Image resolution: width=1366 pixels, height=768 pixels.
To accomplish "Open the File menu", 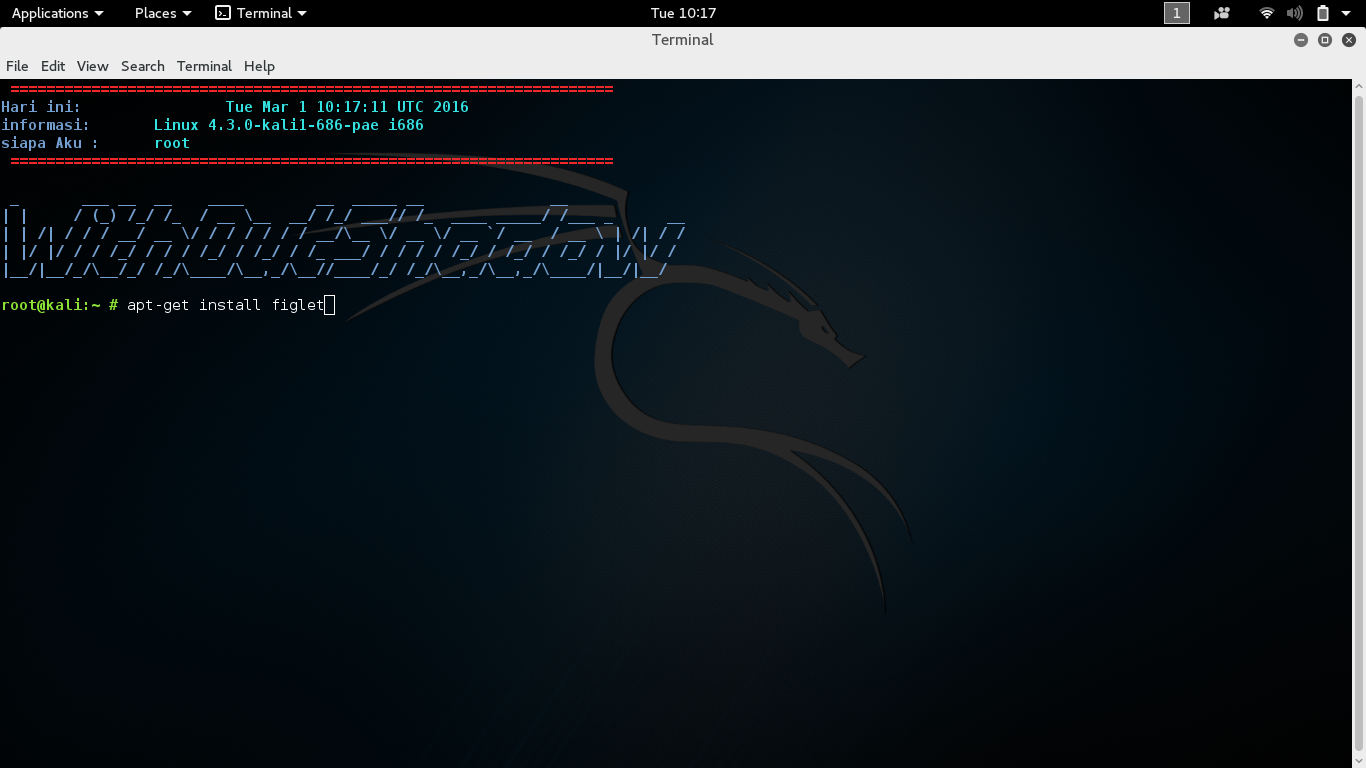I will pyautogui.click(x=17, y=66).
